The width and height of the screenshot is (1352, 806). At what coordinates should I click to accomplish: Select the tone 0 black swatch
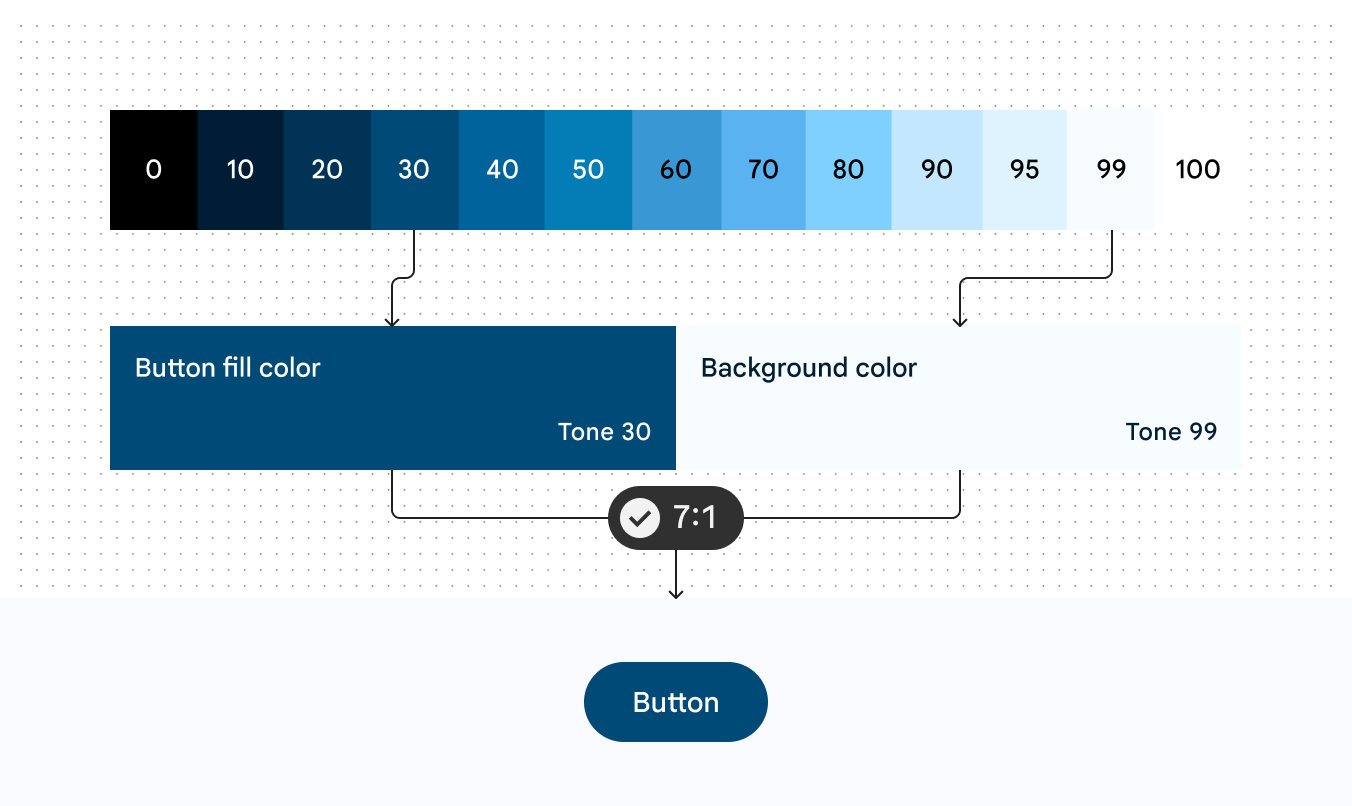click(x=153, y=170)
